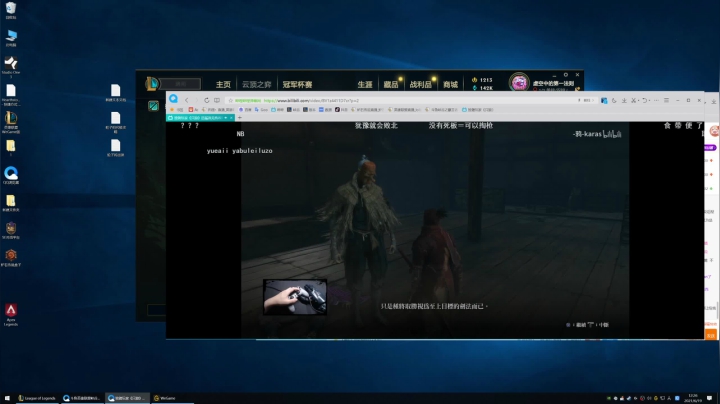
Task: Click the green square icon in League client sidebar
Action: [x=153, y=106]
